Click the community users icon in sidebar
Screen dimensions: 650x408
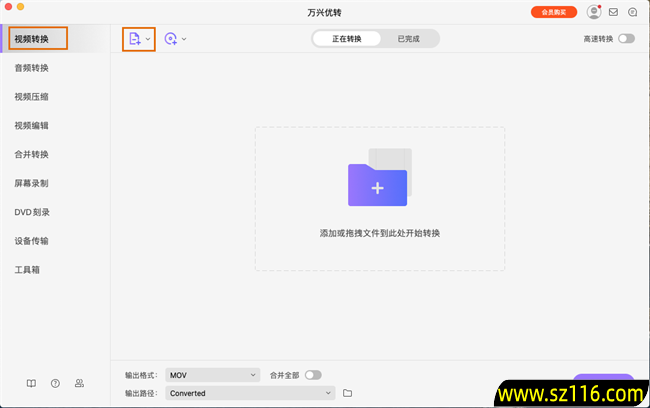[x=79, y=383]
